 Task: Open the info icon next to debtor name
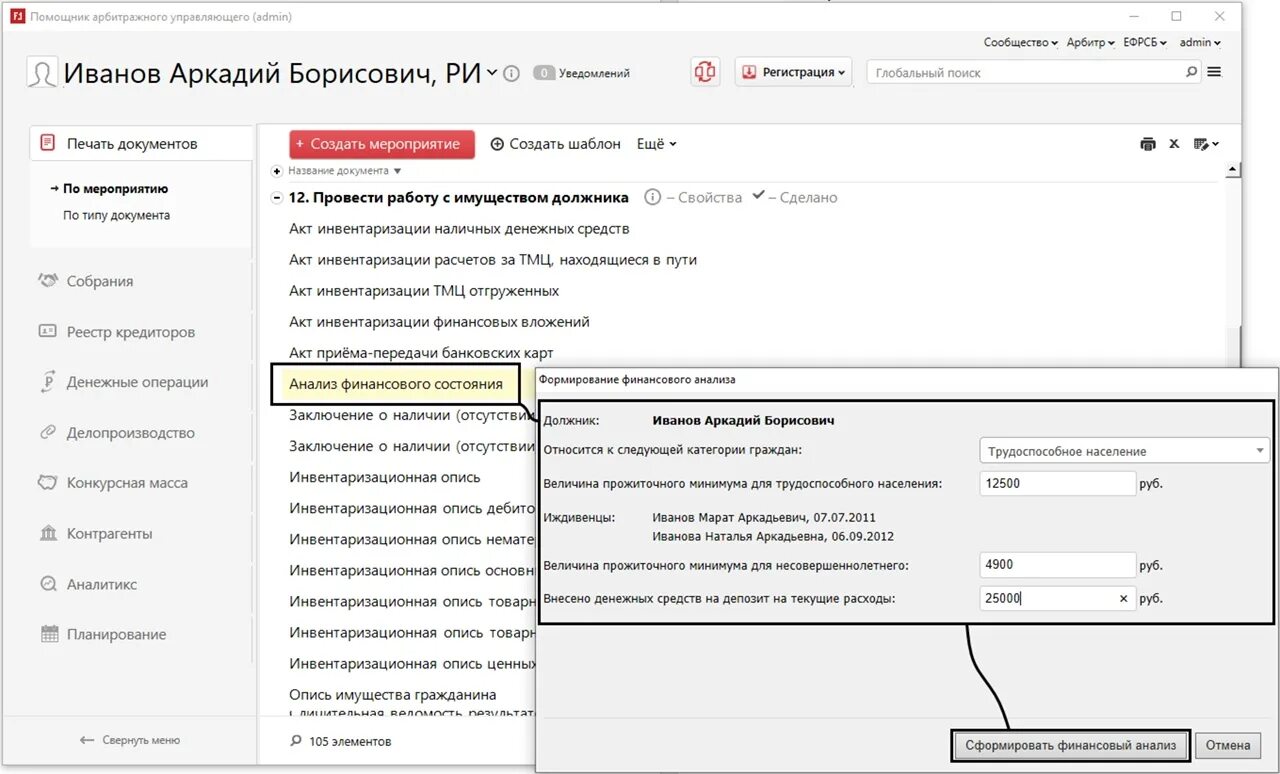pyautogui.click(x=511, y=73)
